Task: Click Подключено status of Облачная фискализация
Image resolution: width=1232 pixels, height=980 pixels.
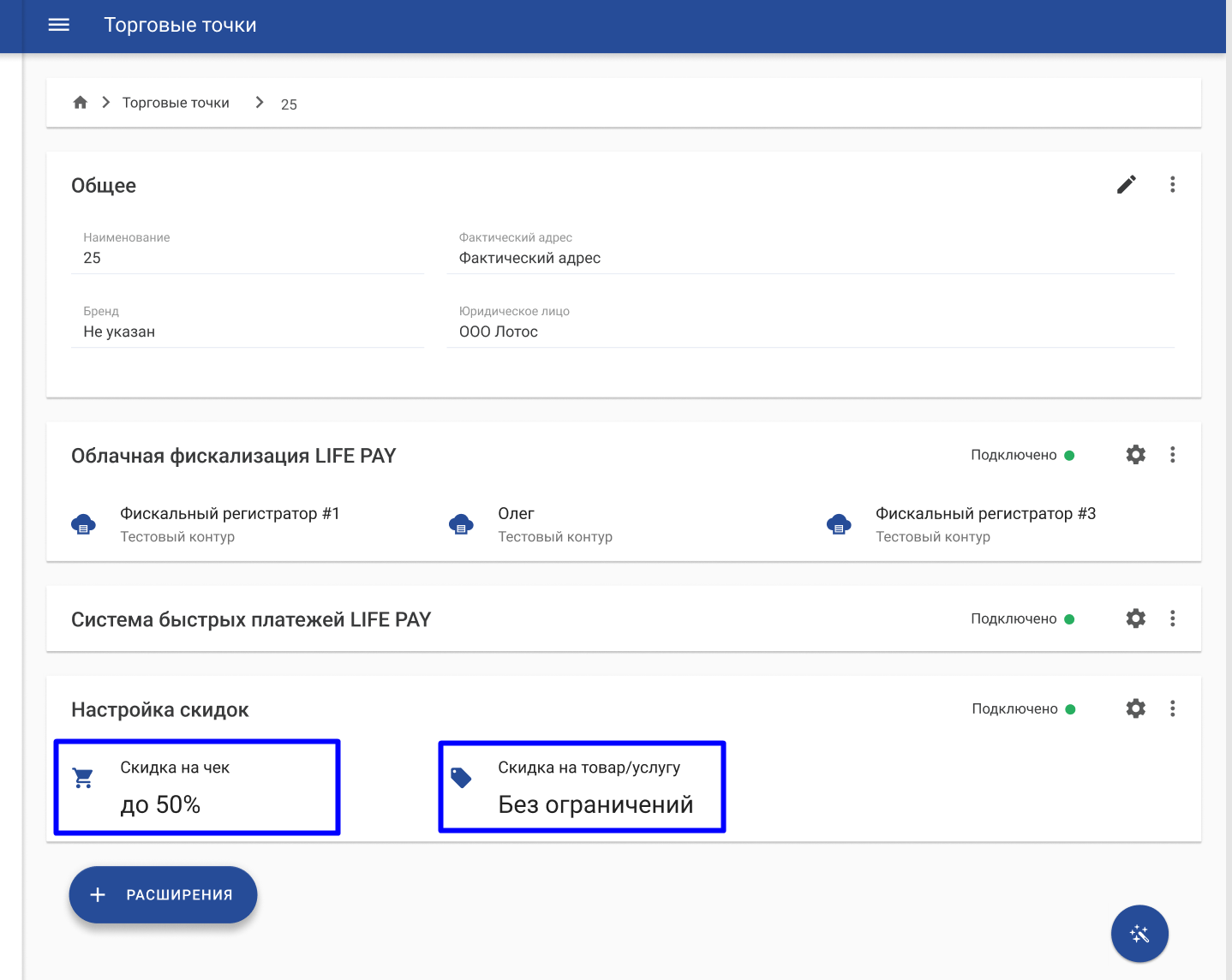Action: pos(1022,455)
